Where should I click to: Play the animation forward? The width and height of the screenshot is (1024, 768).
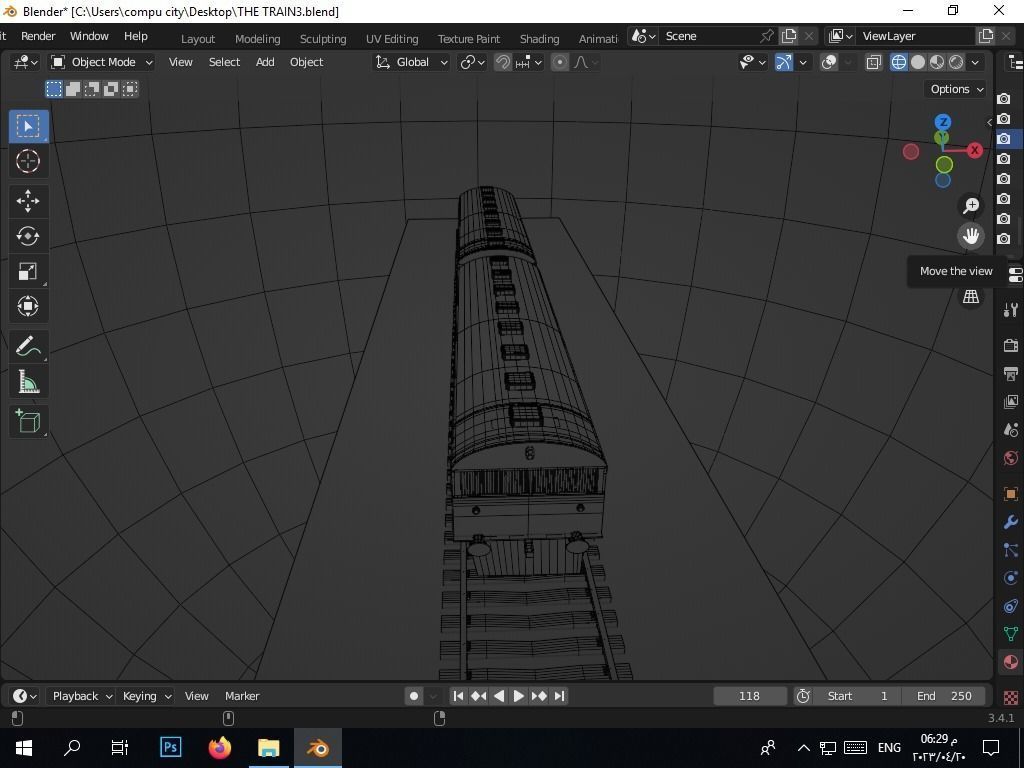pyautogui.click(x=519, y=696)
